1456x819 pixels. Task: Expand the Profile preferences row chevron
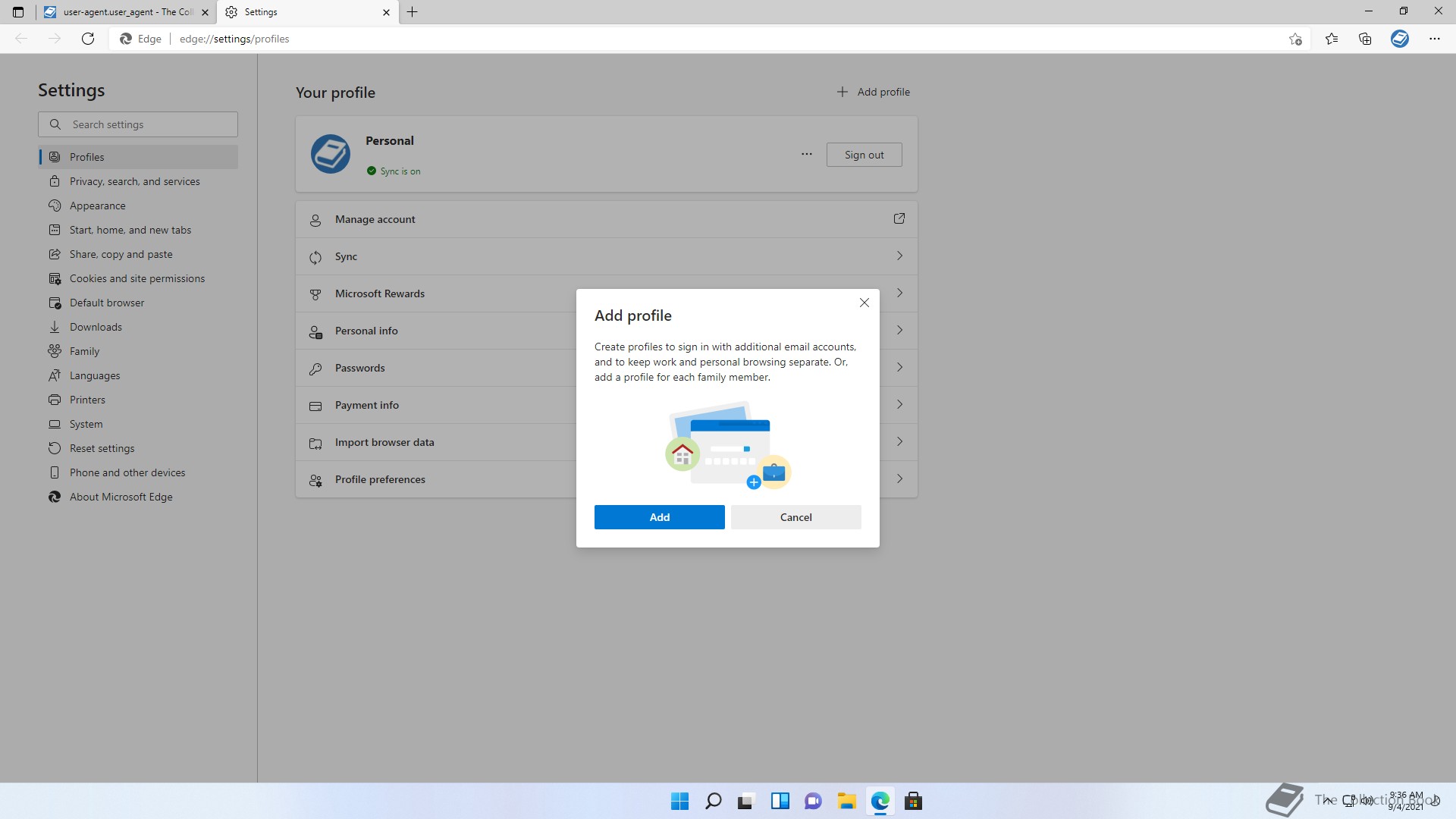point(899,479)
